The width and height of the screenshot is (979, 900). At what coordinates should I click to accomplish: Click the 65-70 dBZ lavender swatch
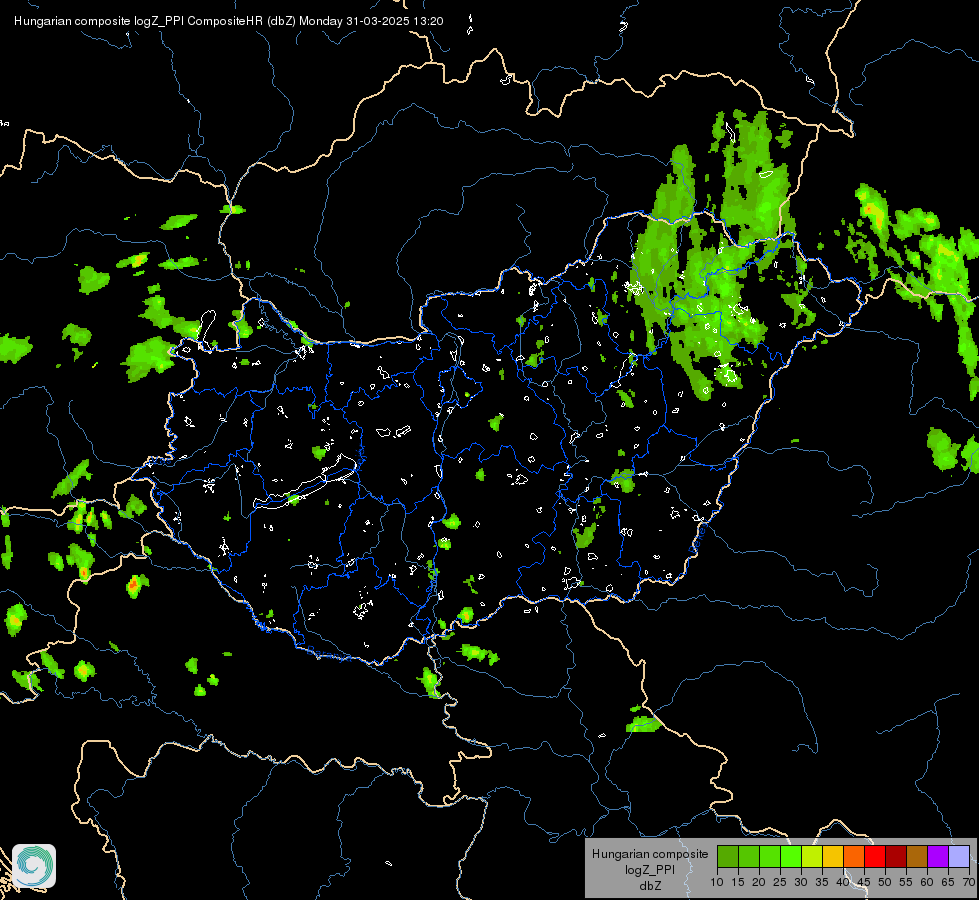pyautogui.click(x=959, y=856)
